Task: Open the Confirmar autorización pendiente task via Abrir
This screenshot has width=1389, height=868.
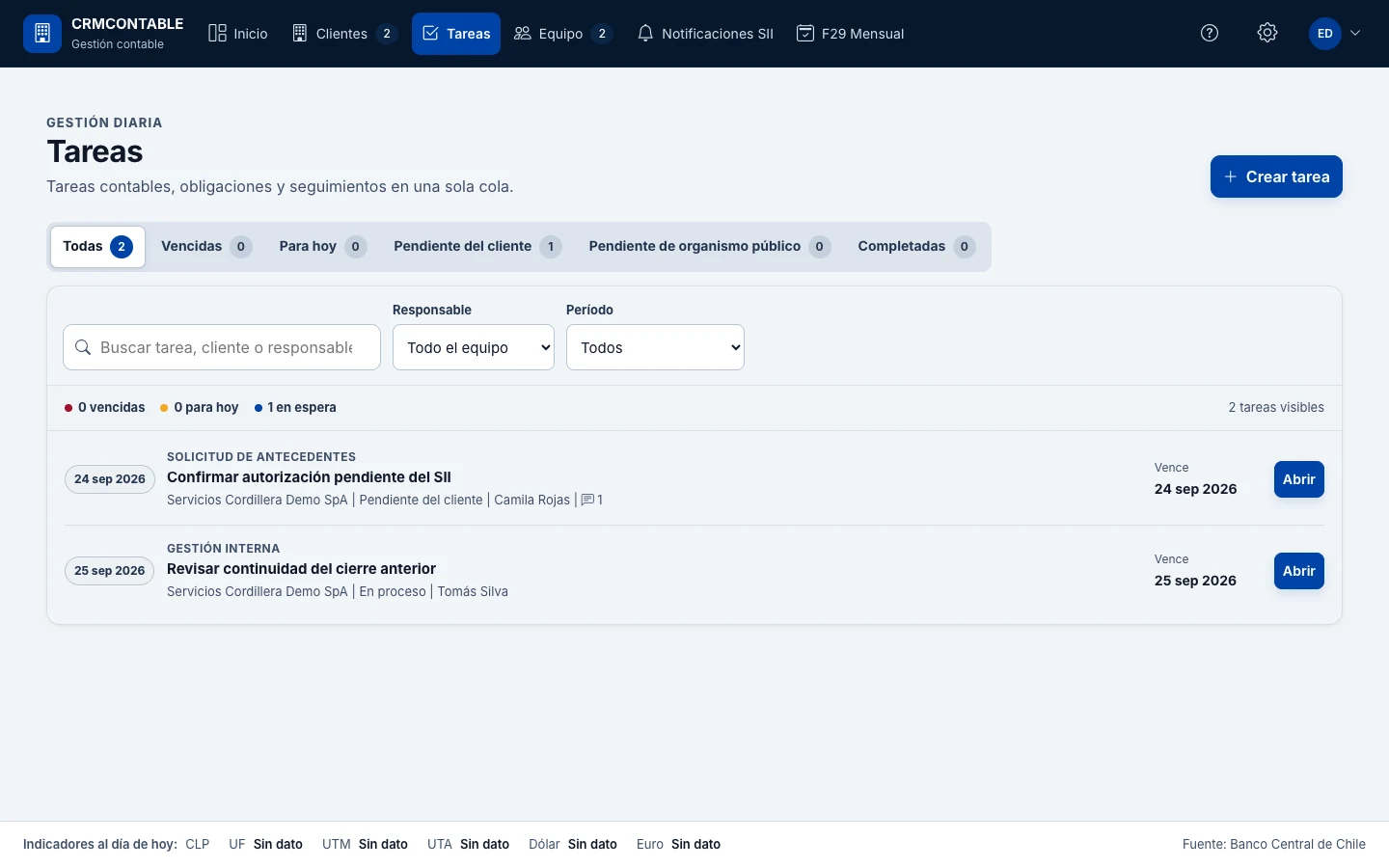Action: (x=1298, y=479)
